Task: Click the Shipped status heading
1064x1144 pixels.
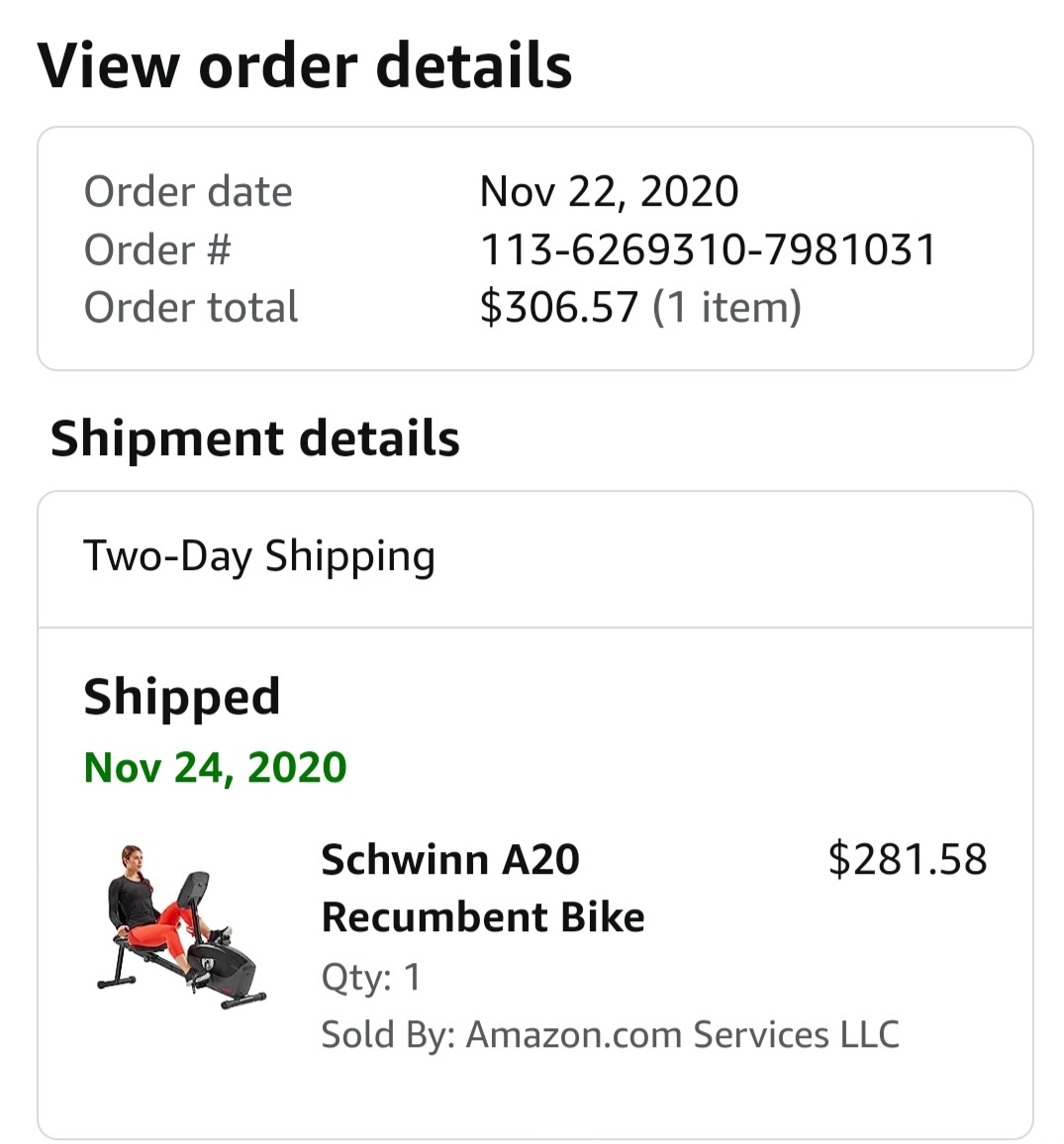Action: click(x=182, y=697)
